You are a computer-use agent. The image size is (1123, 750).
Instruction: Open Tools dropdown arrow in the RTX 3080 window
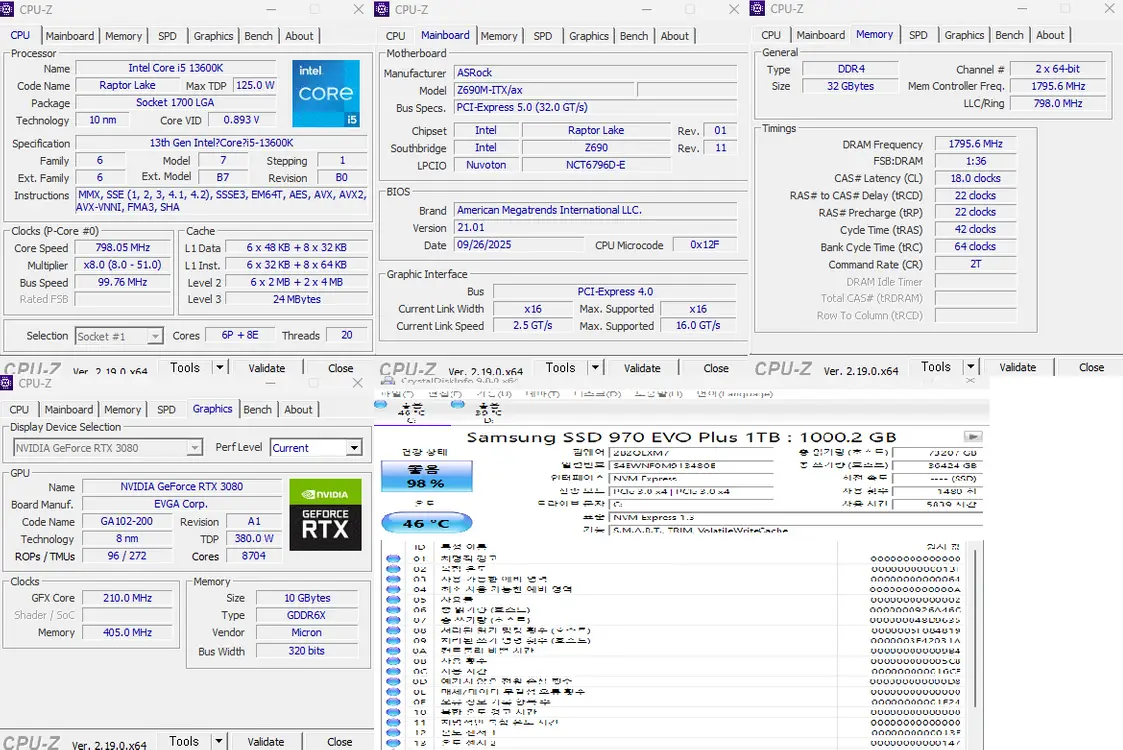(x=219, y=741)
